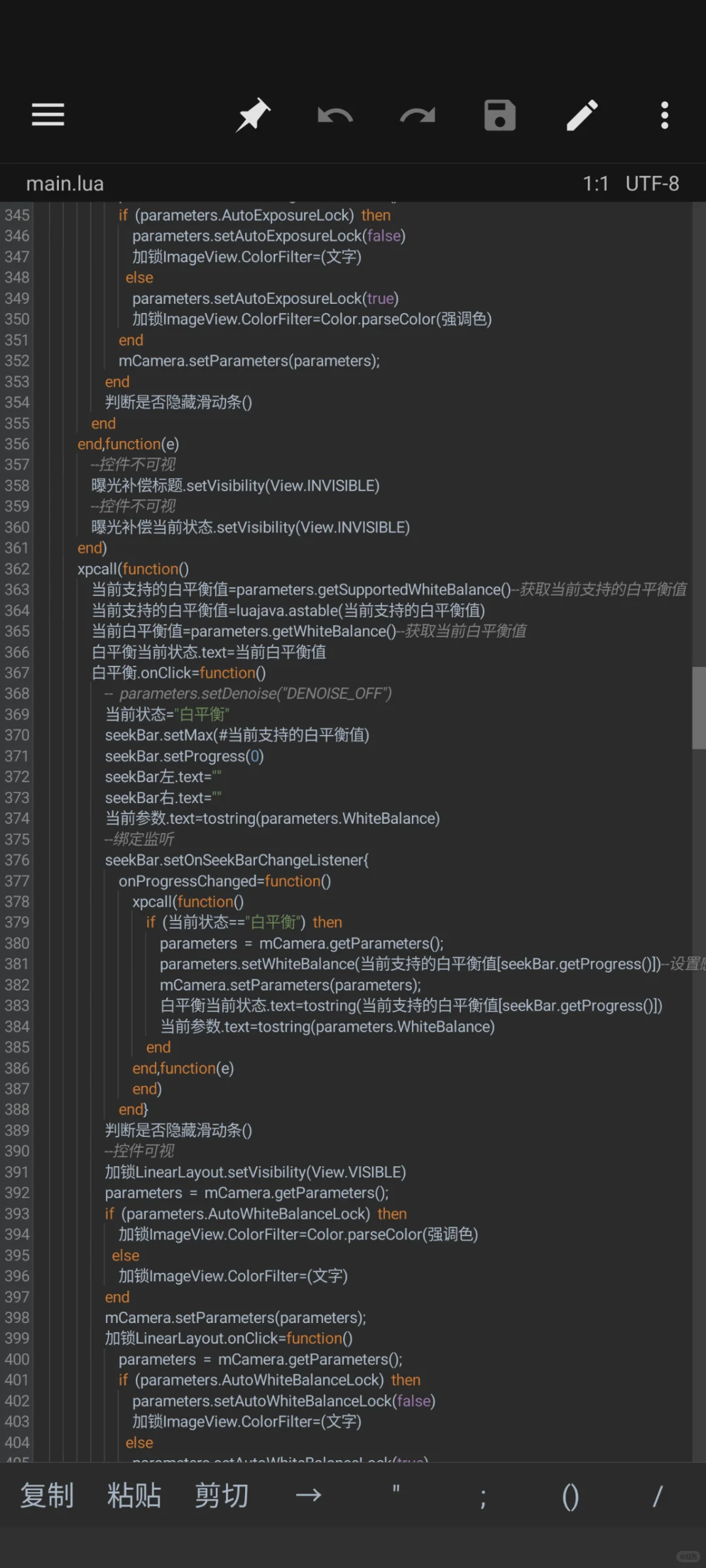Tap the 1:1 cursor position indicator
Image resolution: width=706 pixels, height=1568 pixels.
click(x=596, y=184)
